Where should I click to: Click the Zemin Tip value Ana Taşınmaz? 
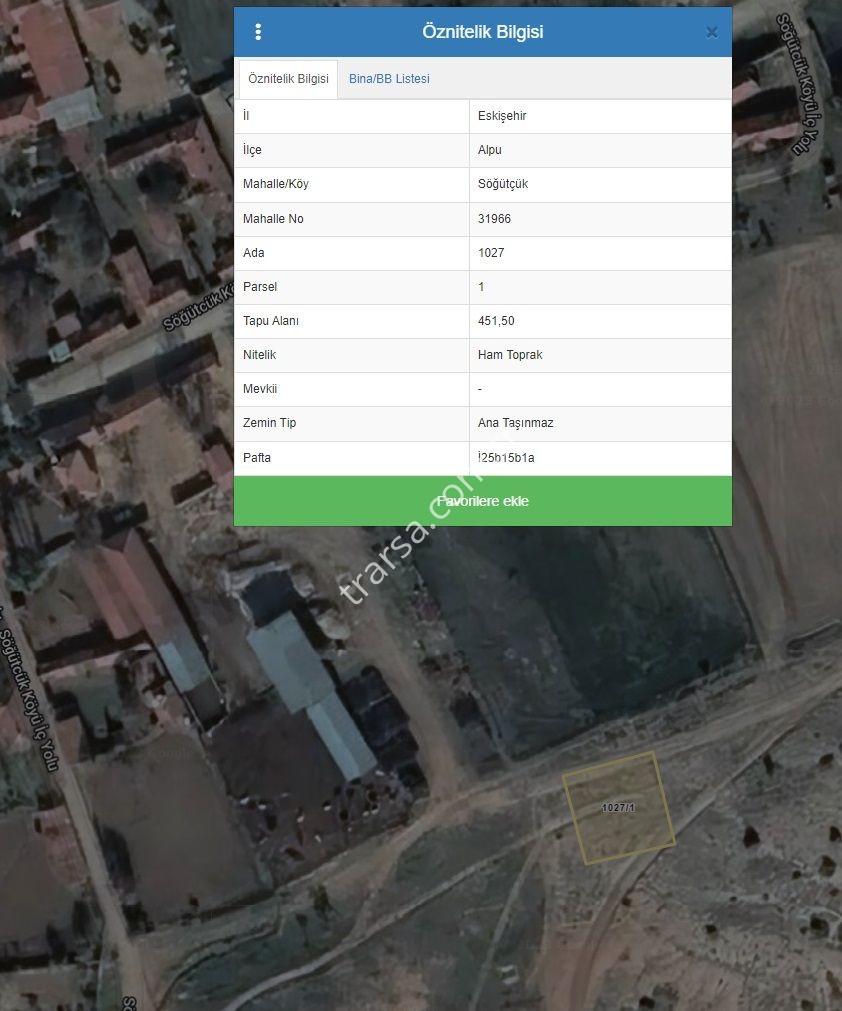516,423
